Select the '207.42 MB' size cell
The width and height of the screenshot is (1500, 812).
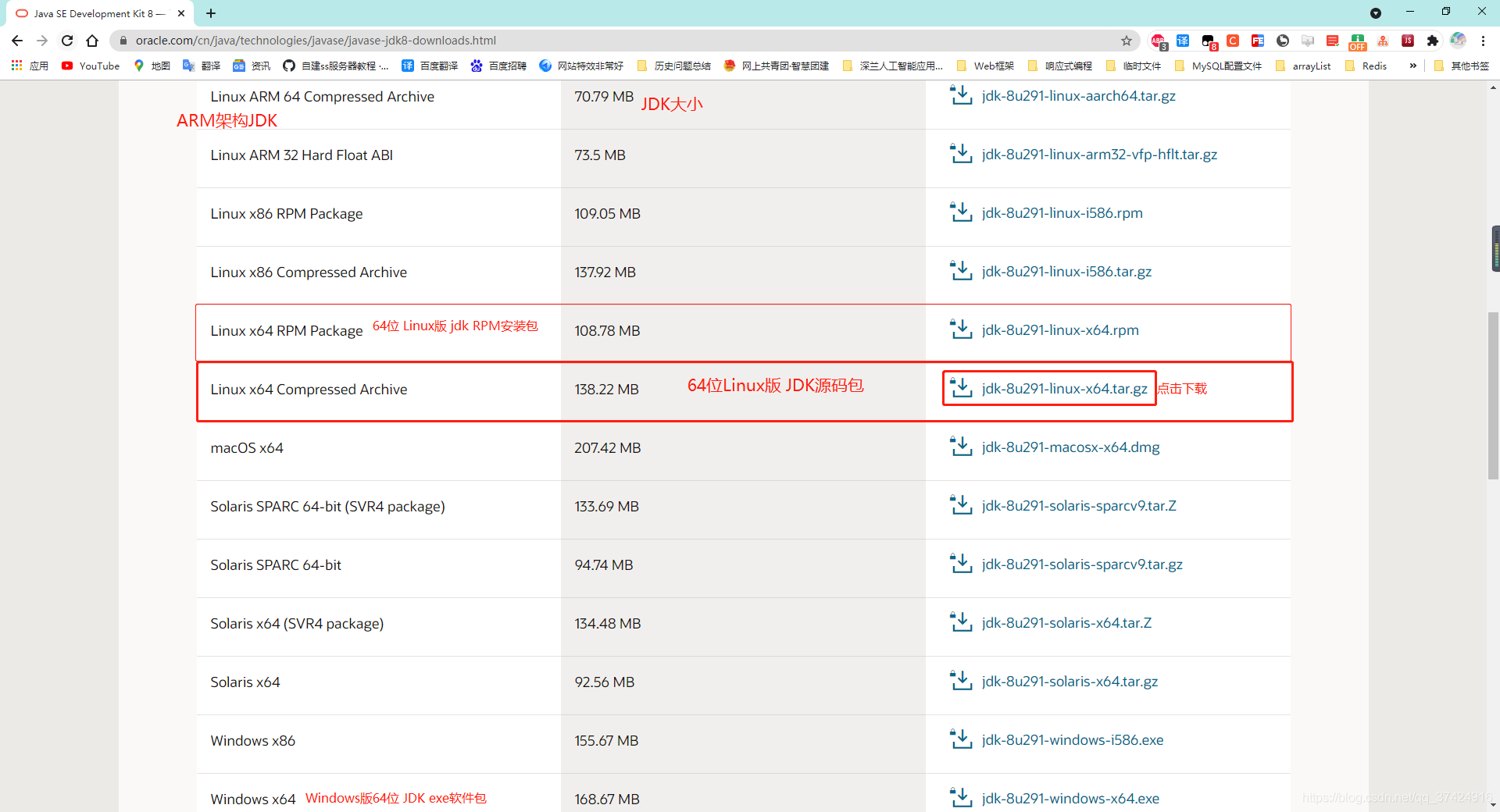click(607, 447)
